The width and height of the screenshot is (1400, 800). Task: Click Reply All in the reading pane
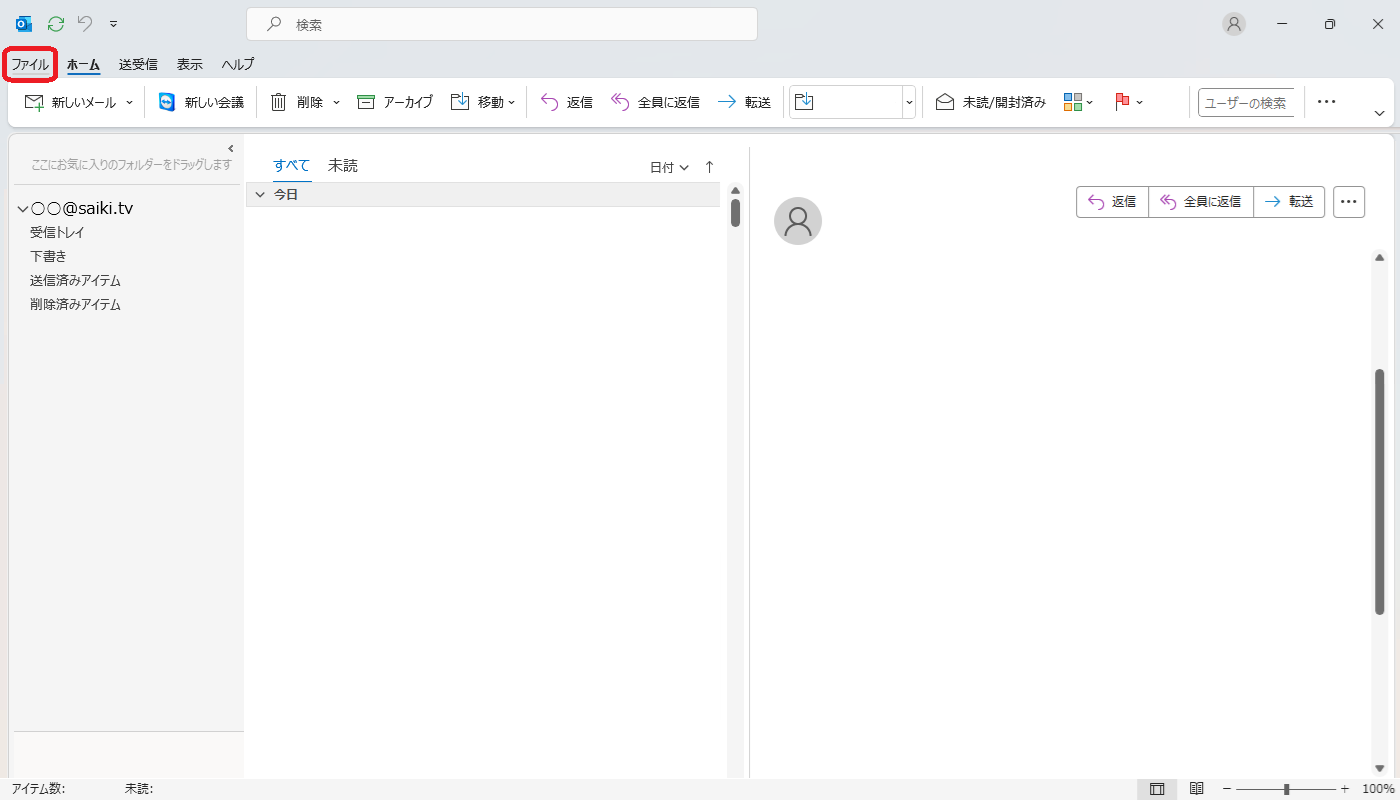tap(1200, 202)
